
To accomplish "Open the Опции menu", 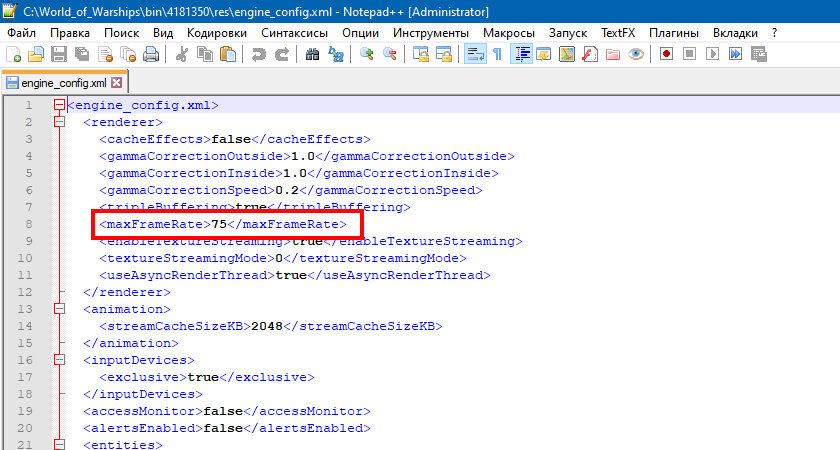I will (361, 33).
